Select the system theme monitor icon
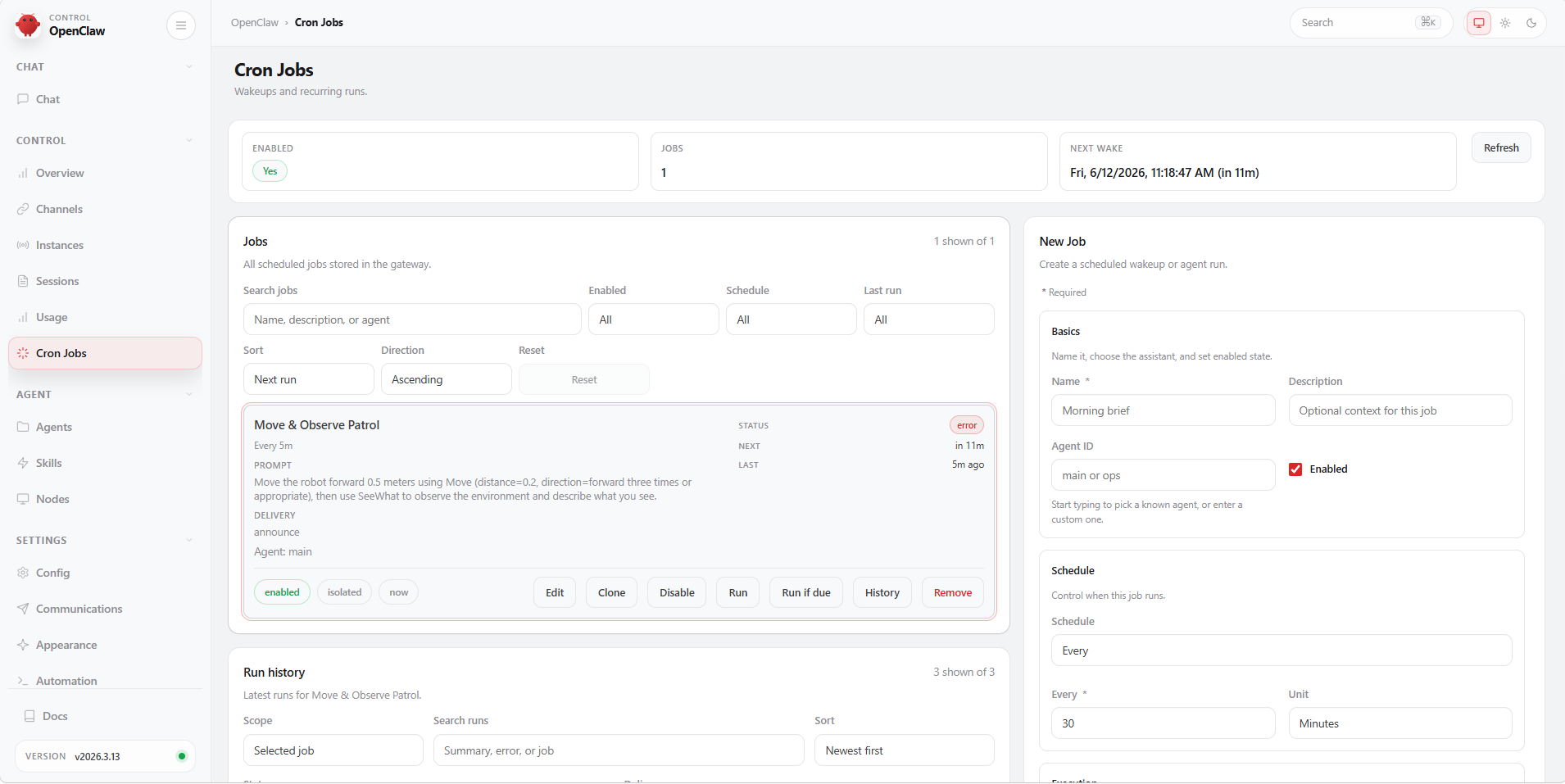Screen dimensions: 1565x784 1479,23
